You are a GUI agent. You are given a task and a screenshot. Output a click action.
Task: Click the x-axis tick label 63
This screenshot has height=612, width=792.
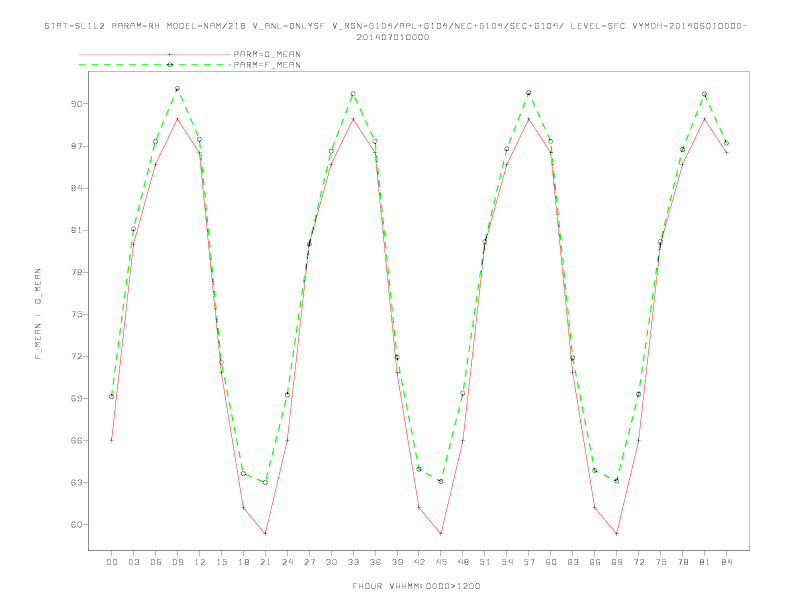point(573,562)
